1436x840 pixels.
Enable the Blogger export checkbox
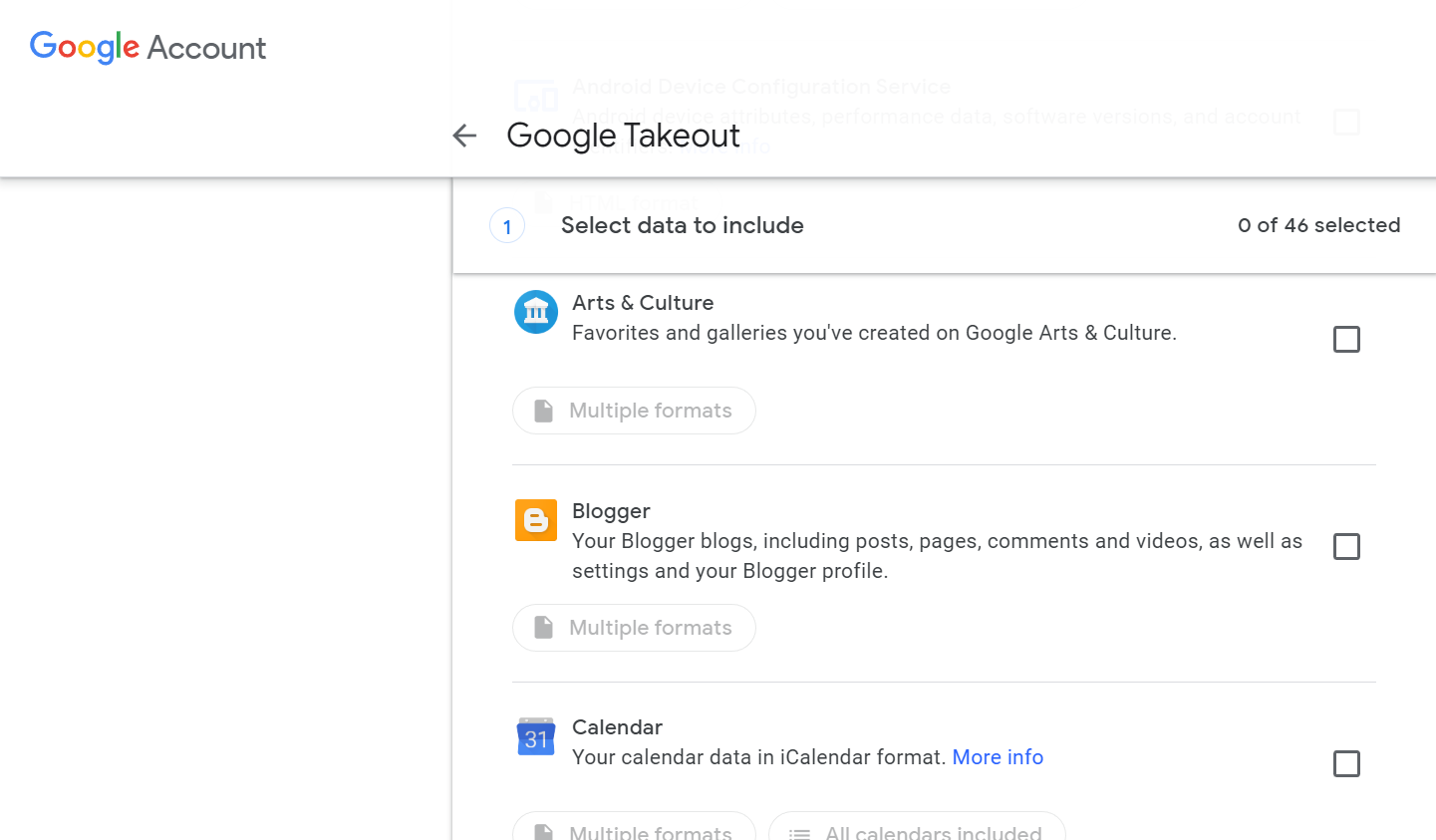pos(1346,547)
